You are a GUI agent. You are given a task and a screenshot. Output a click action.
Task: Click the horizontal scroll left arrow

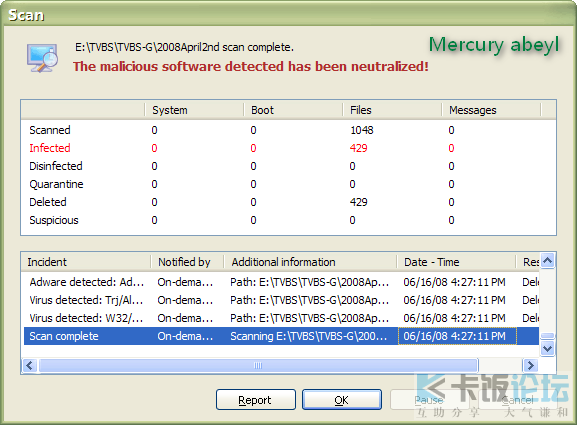click(x=30, y=365)
